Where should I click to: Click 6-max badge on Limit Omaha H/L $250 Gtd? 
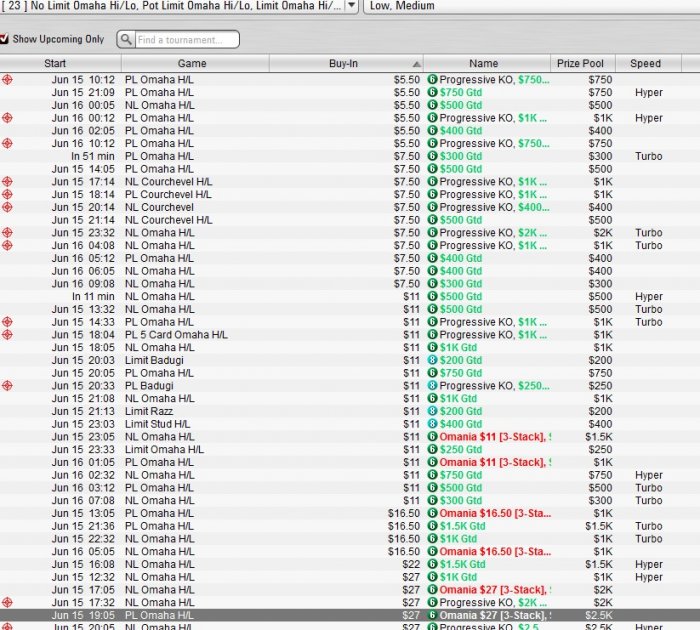(432, 449)
